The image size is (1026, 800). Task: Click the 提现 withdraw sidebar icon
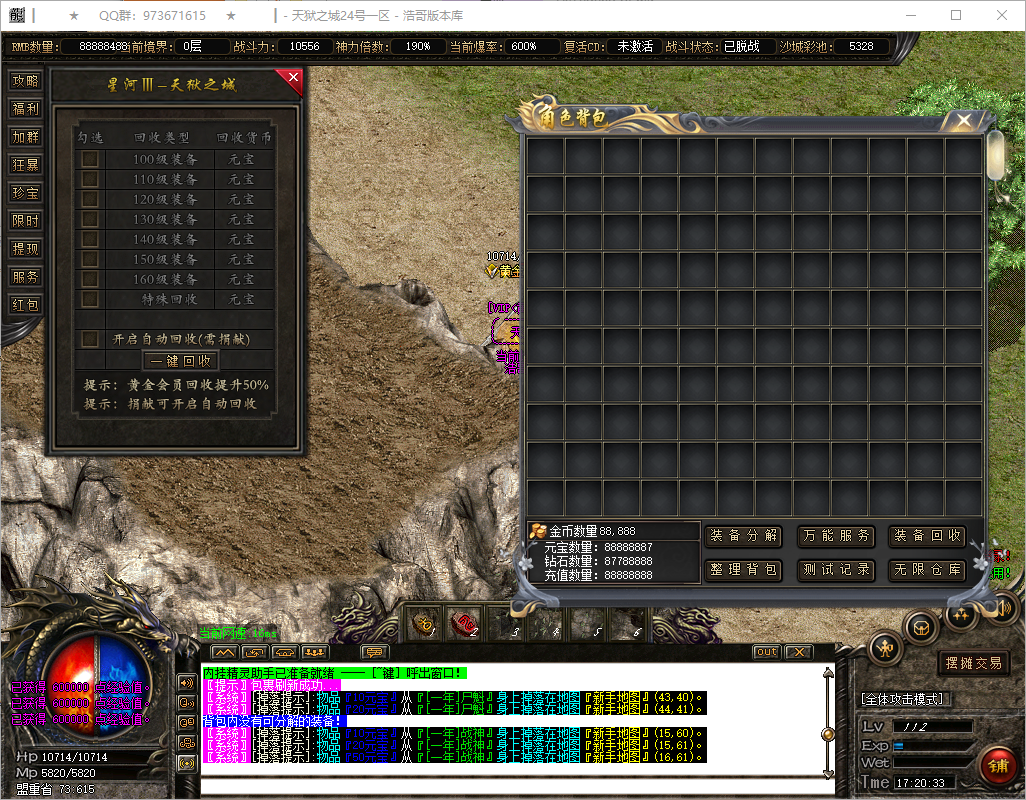point(25,249)
